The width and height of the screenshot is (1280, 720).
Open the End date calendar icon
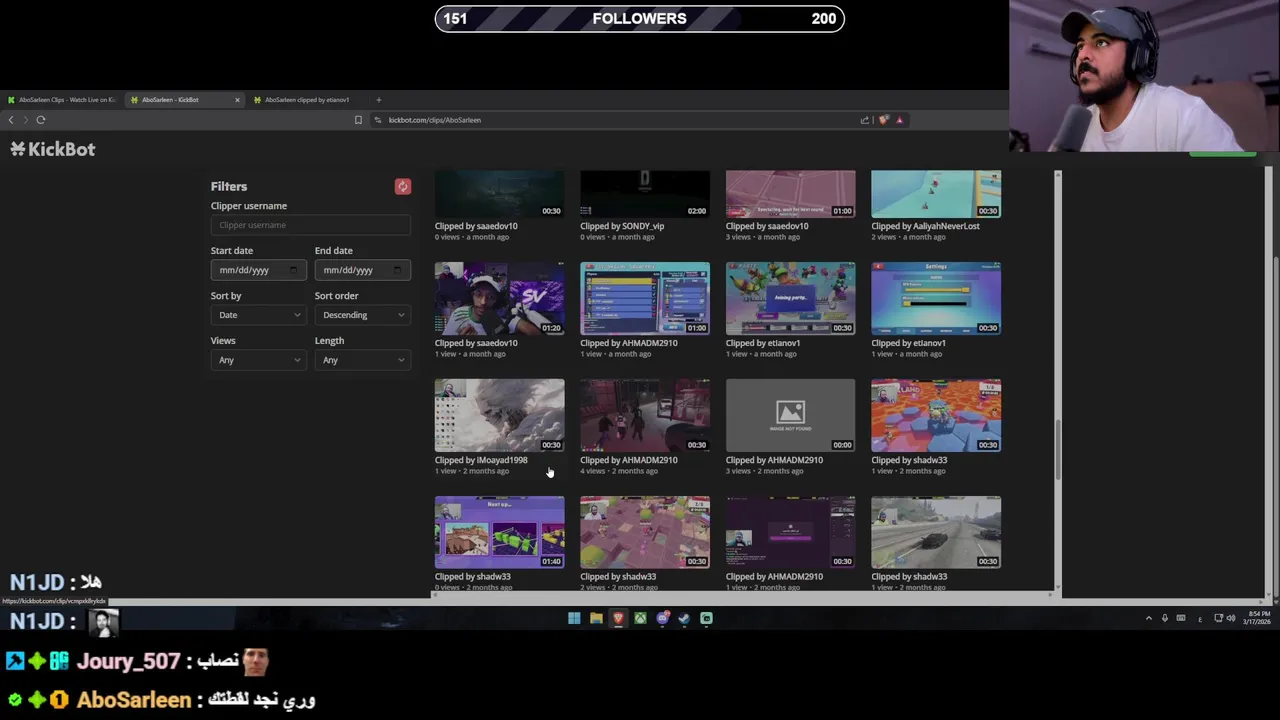[x=397, y=270]
